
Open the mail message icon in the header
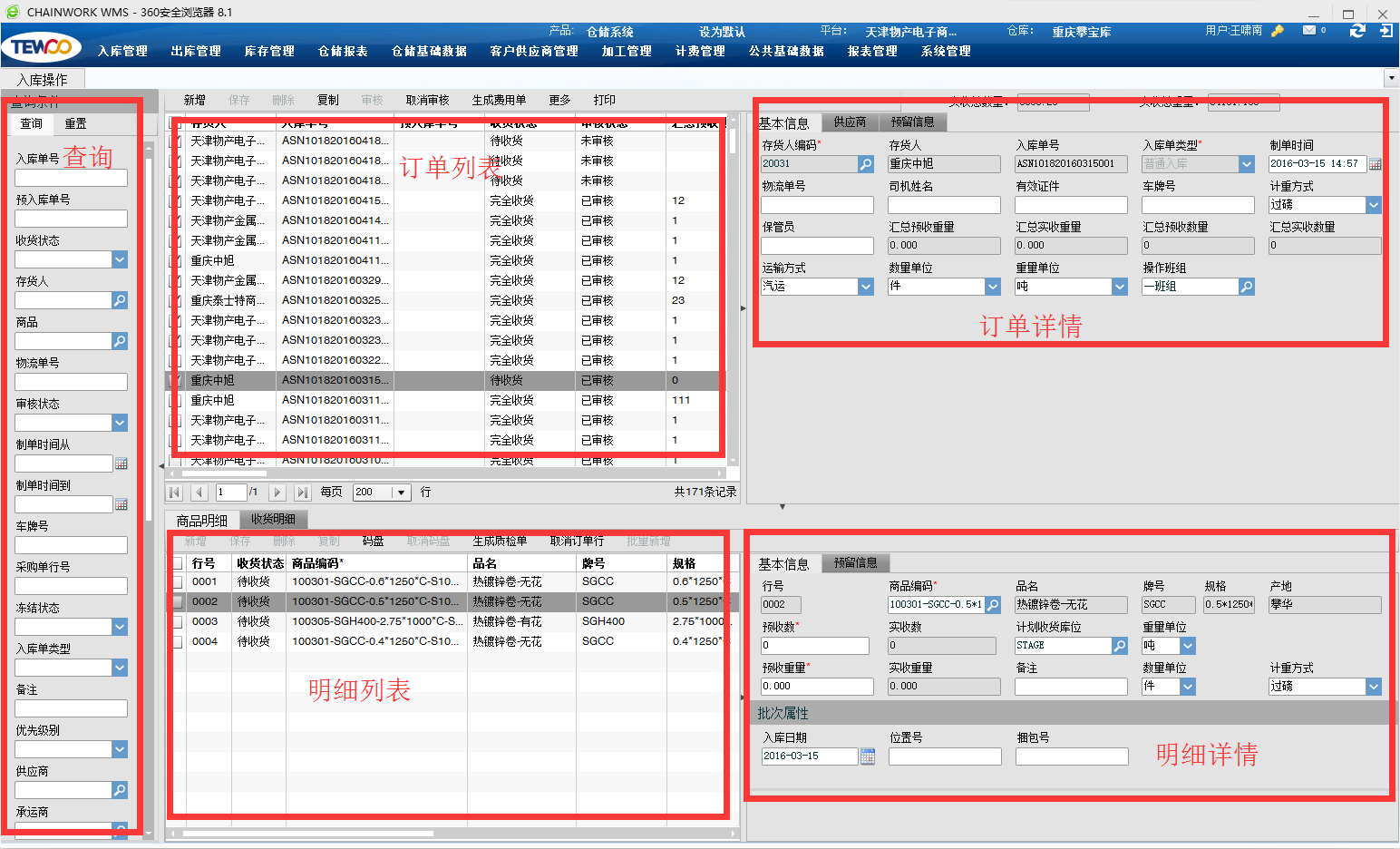pos(1309,31)
